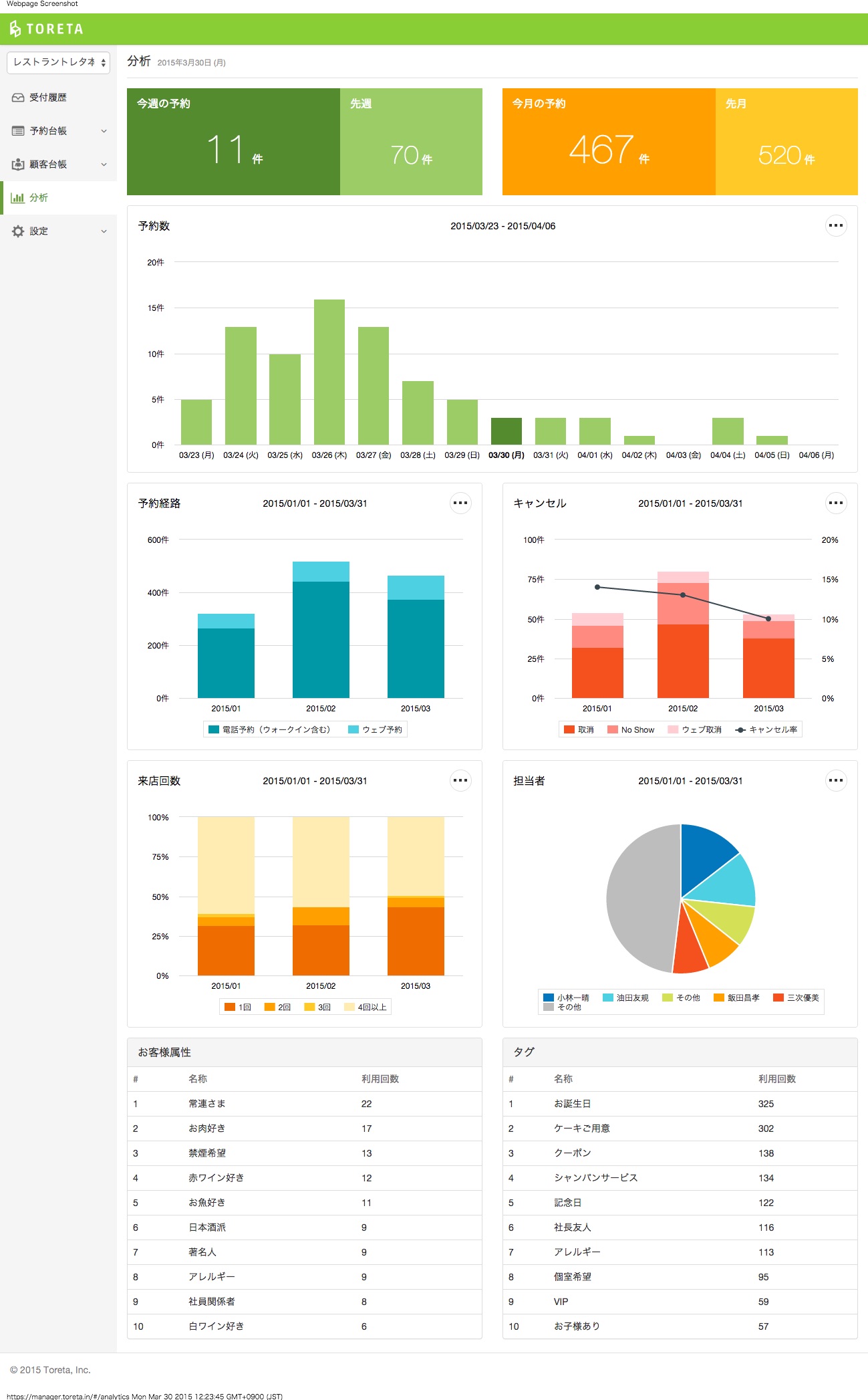
Task: Toggle 電話予約 legend color swatch
Action: [x=214, y=729]
